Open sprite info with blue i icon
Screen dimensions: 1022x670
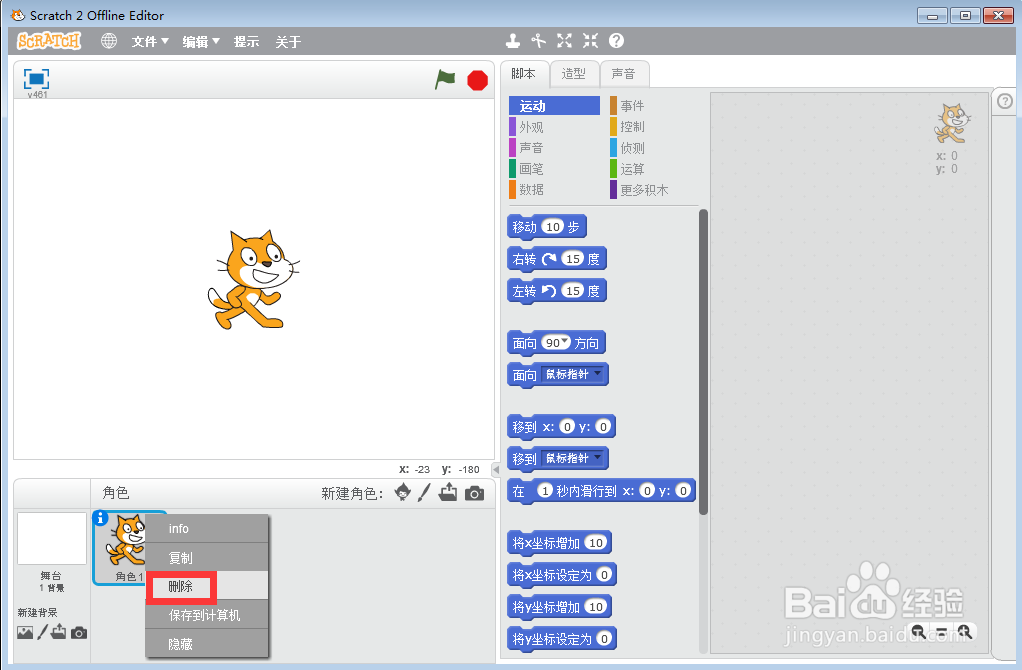[100, 518]
